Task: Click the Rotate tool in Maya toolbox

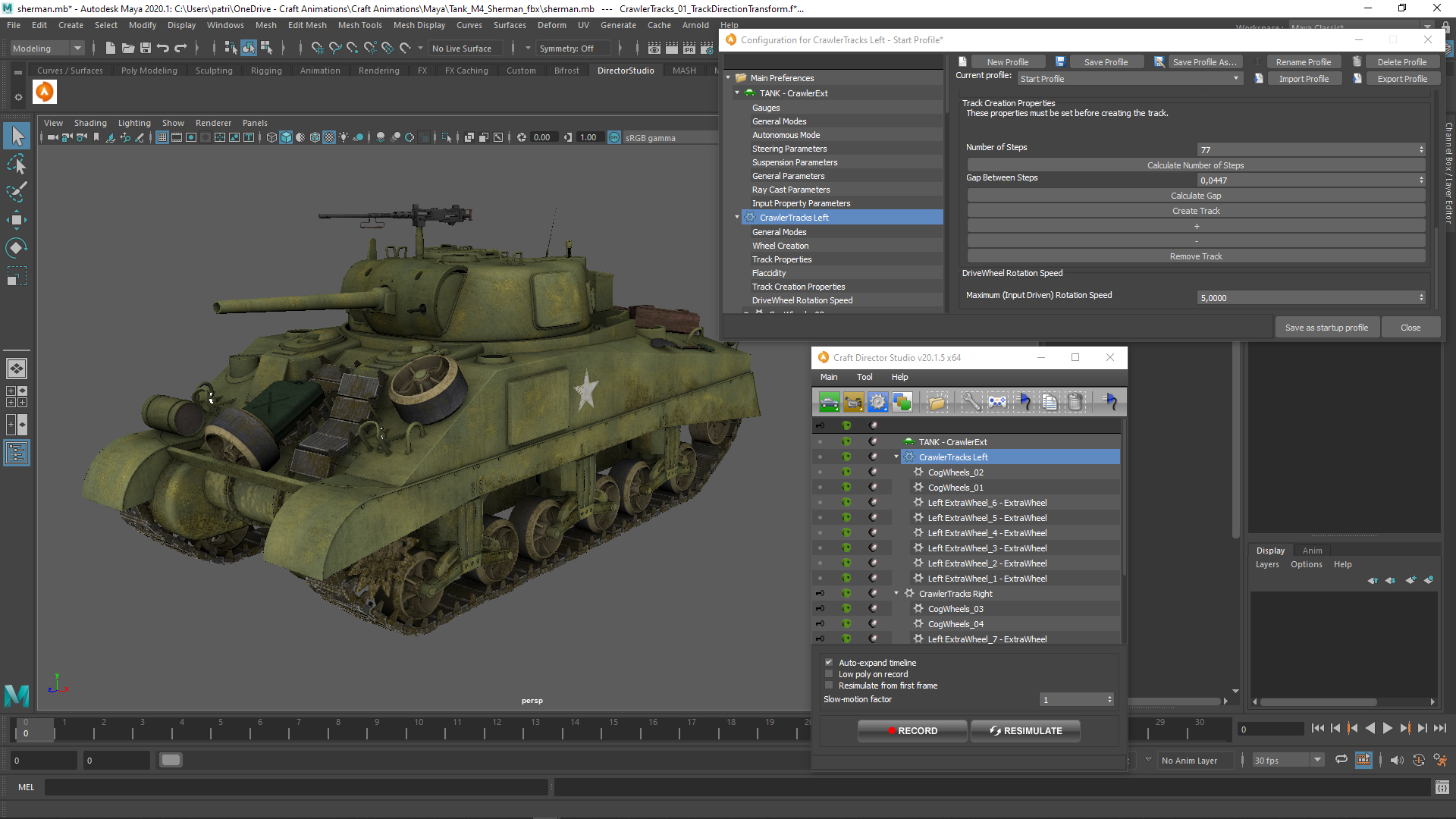Action: (16, 248)
